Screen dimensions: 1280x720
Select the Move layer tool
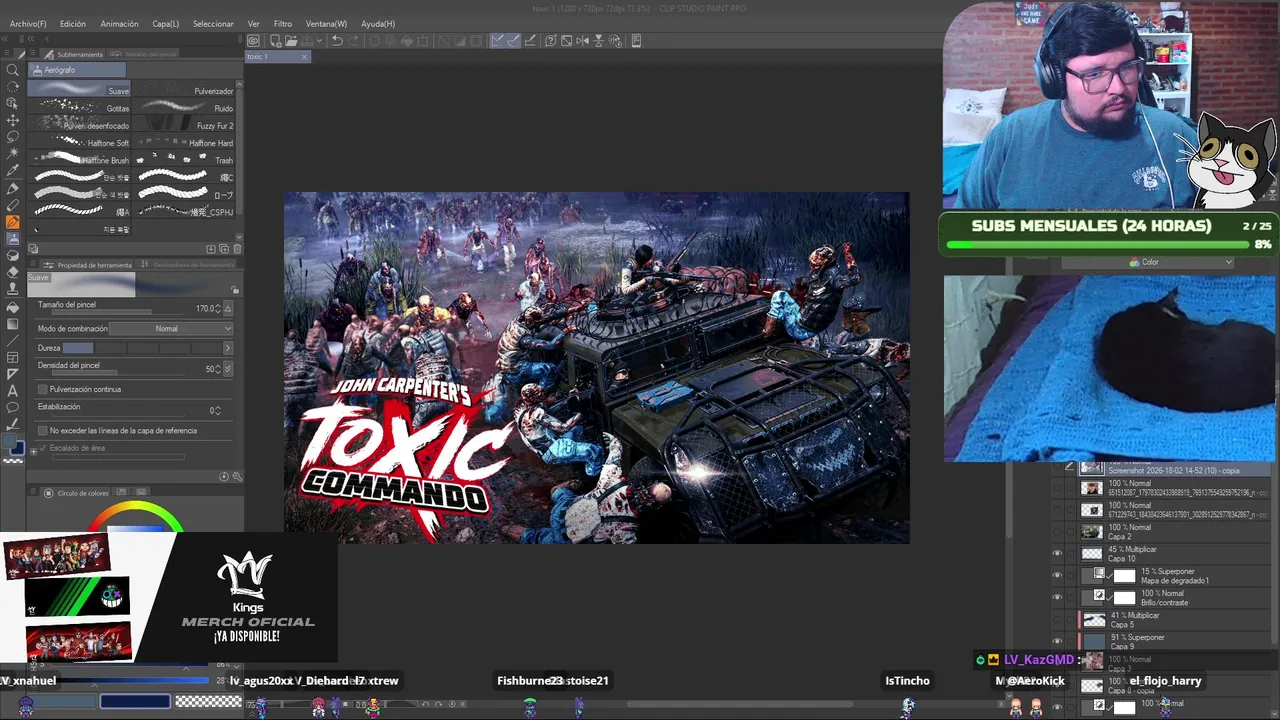(x=13, y=120)
